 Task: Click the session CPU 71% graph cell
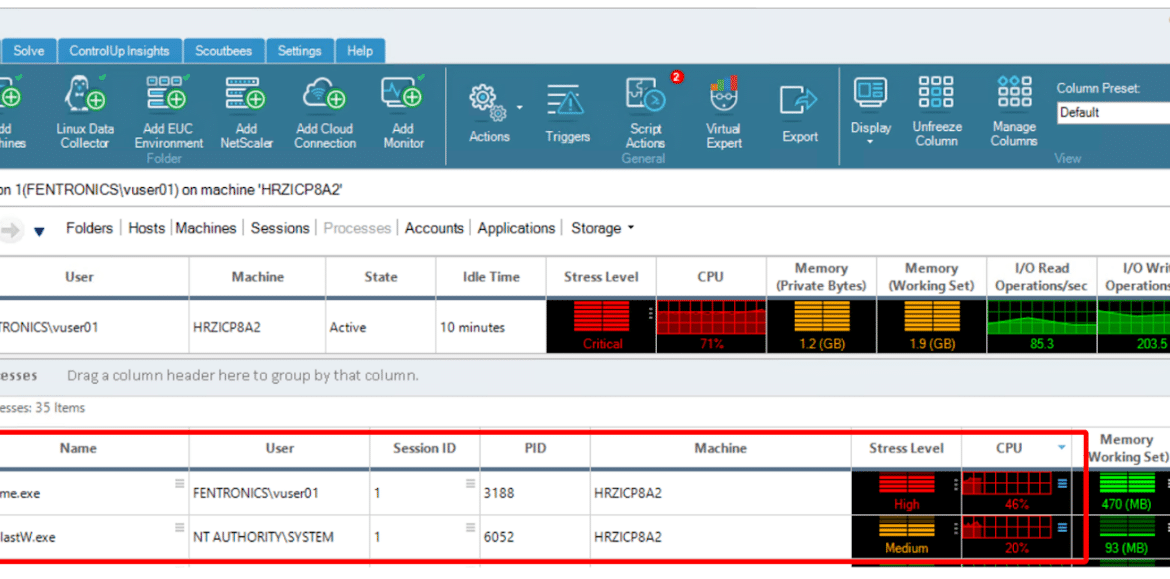711,326
